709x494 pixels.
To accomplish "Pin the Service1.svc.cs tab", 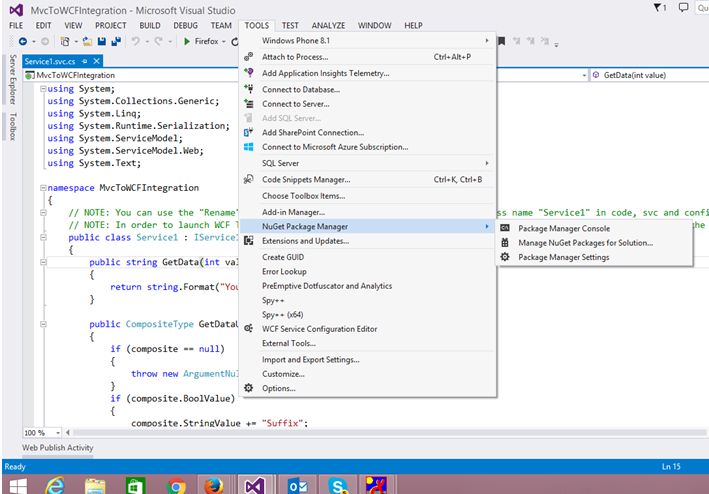I will (x=85, y=61).
